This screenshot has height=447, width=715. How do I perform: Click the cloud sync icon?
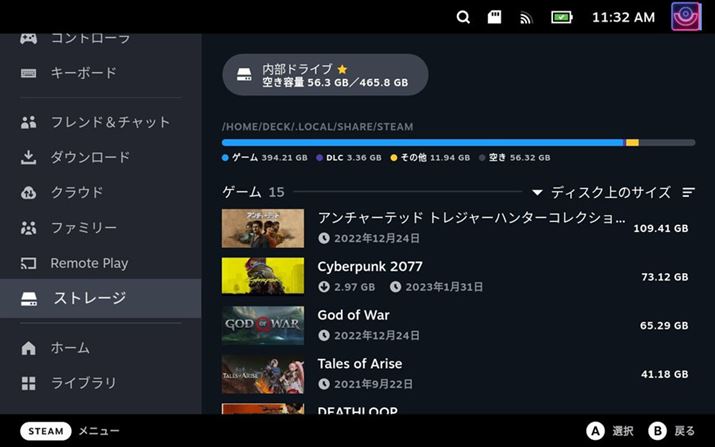[28, 193]
